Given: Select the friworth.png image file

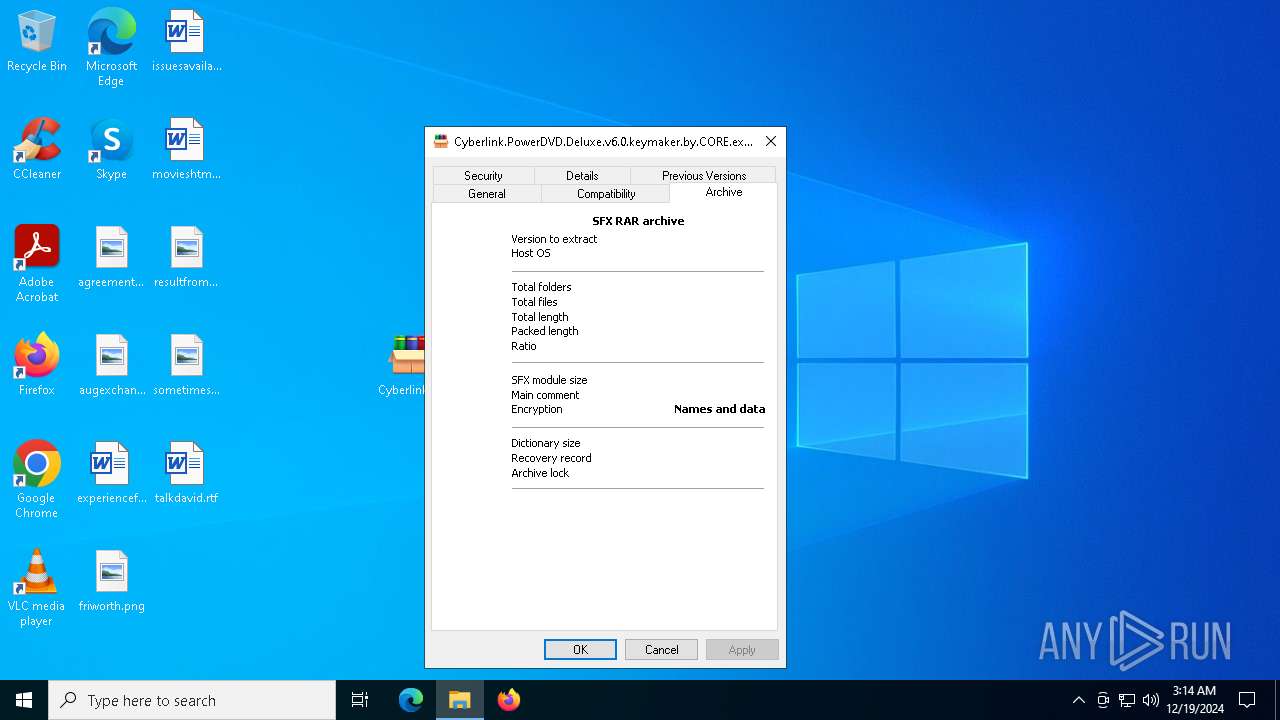Looking at the screenshot, I should pyautogui.click(x=111, y=582).
